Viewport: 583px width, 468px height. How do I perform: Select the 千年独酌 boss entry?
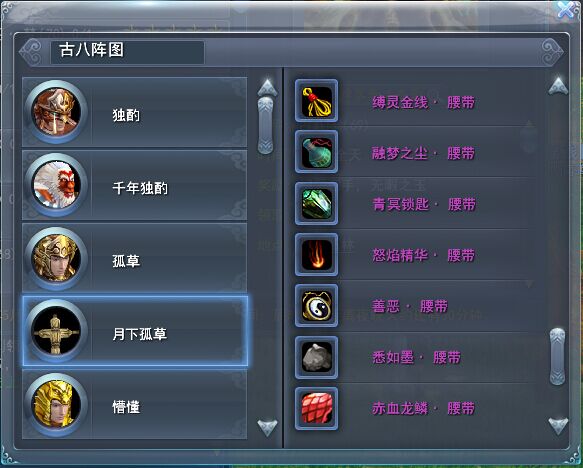pos(135,185)
